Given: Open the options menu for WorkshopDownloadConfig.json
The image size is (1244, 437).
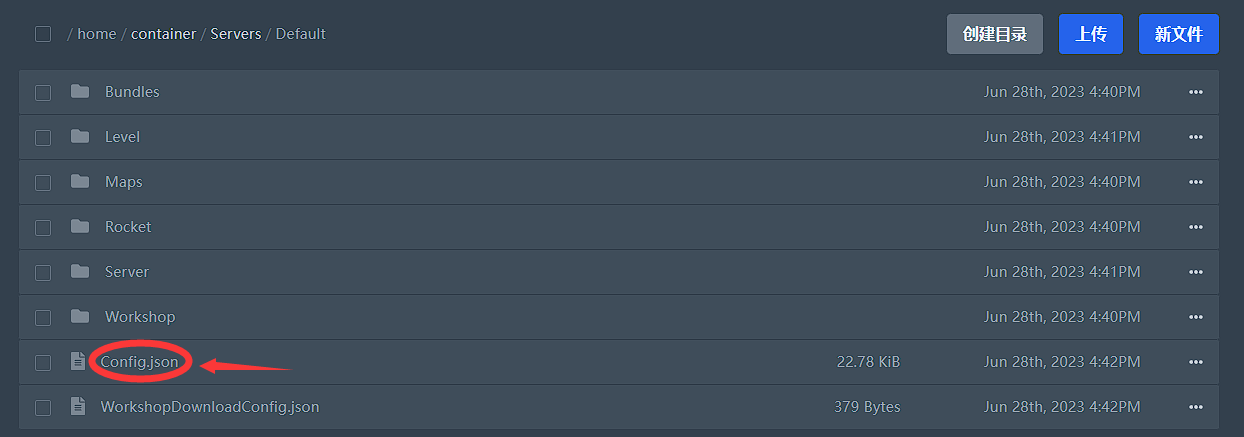Looking at the screenshot, I should click(1196, 407).
